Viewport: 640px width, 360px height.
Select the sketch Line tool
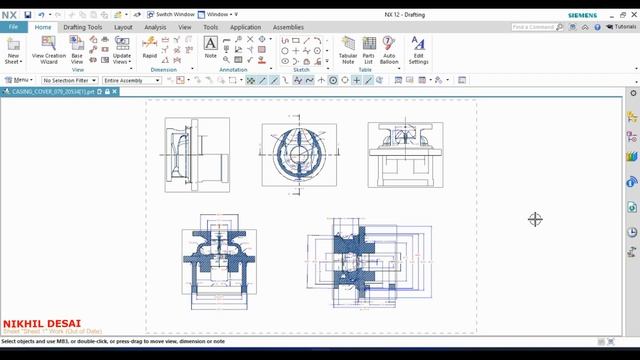pyautogui.click(x=307, y=40)
